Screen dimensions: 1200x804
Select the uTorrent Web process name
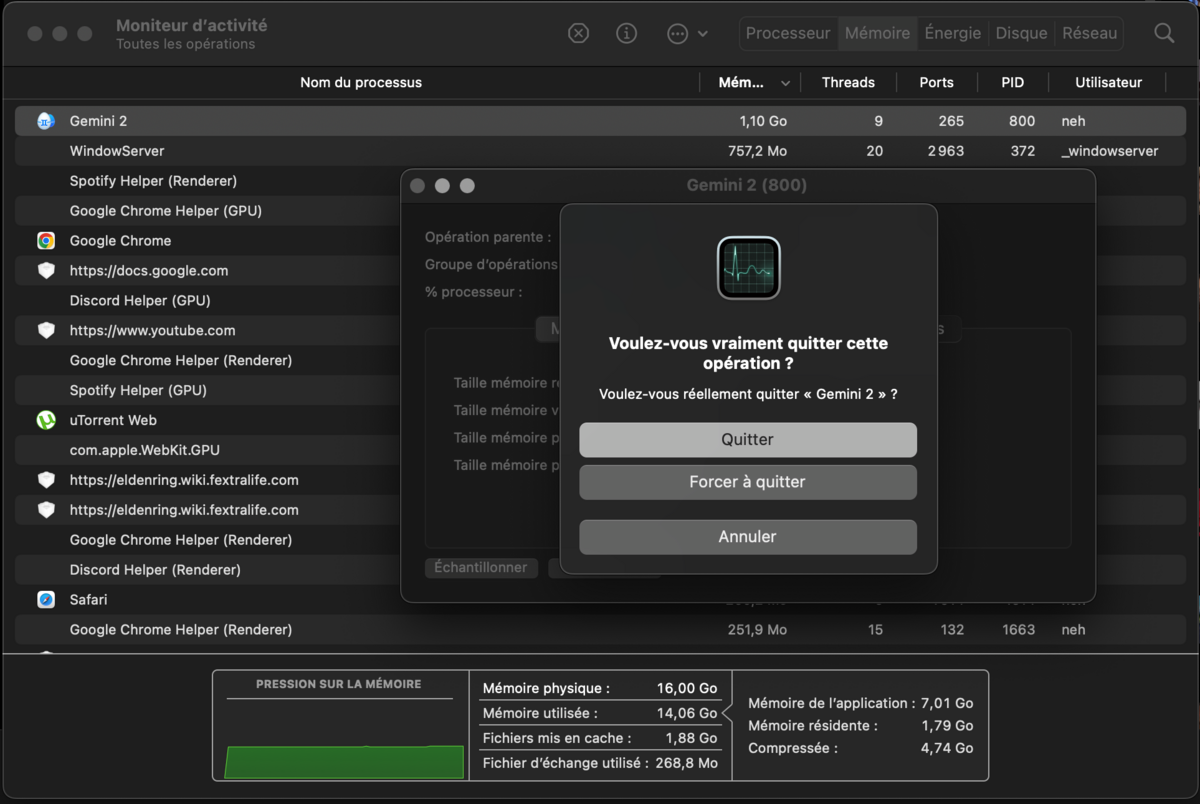[113, 420]
